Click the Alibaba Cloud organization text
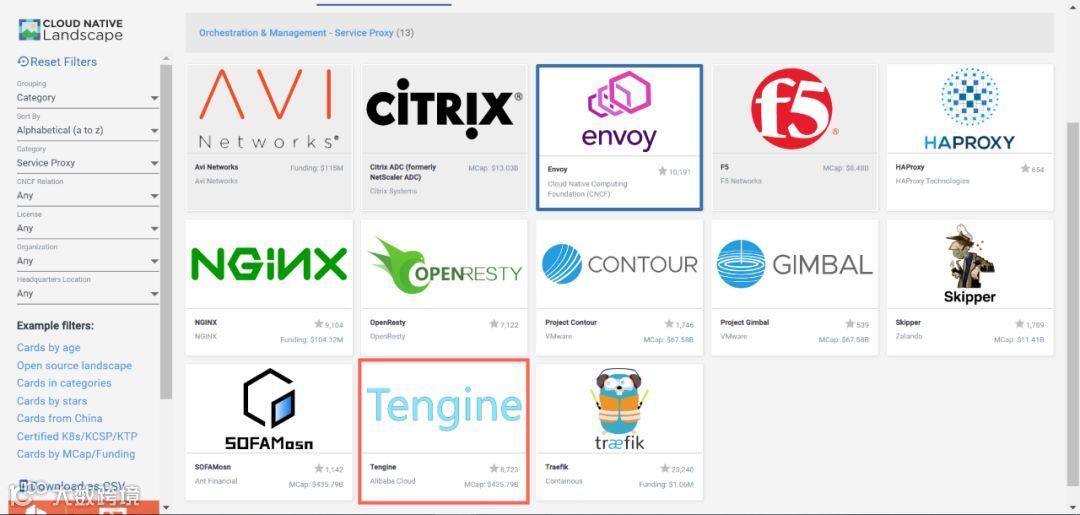The image size is (1080, 515). 393,481
